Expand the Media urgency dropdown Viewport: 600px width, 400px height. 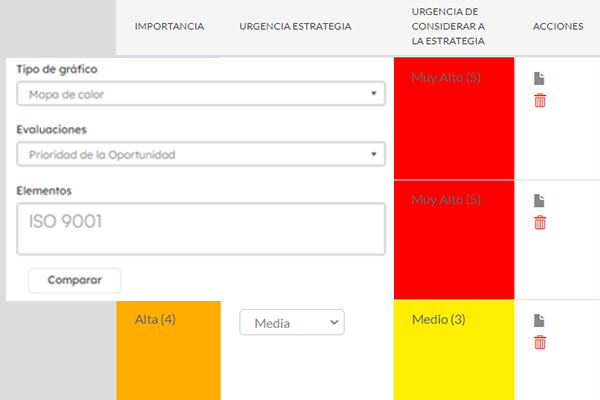click(x=292, y=322)
